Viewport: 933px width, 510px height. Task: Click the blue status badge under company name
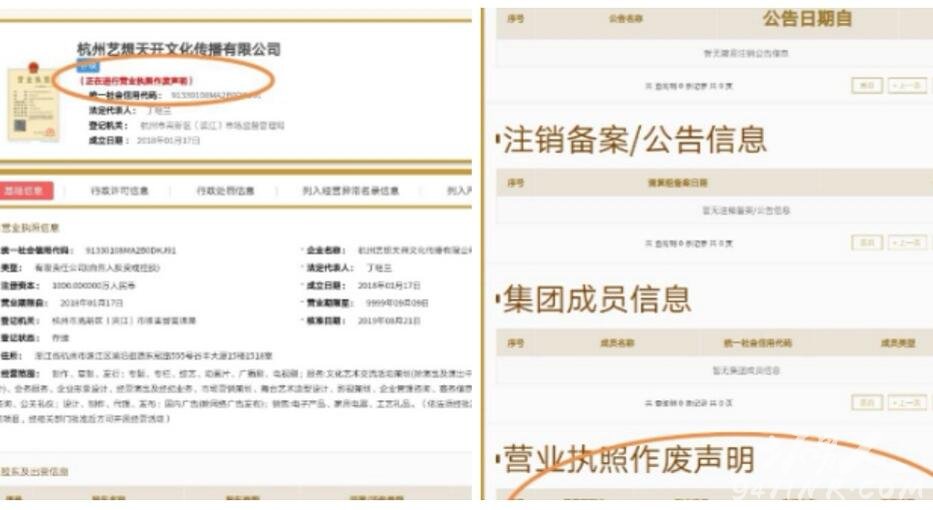pos(88,66)
